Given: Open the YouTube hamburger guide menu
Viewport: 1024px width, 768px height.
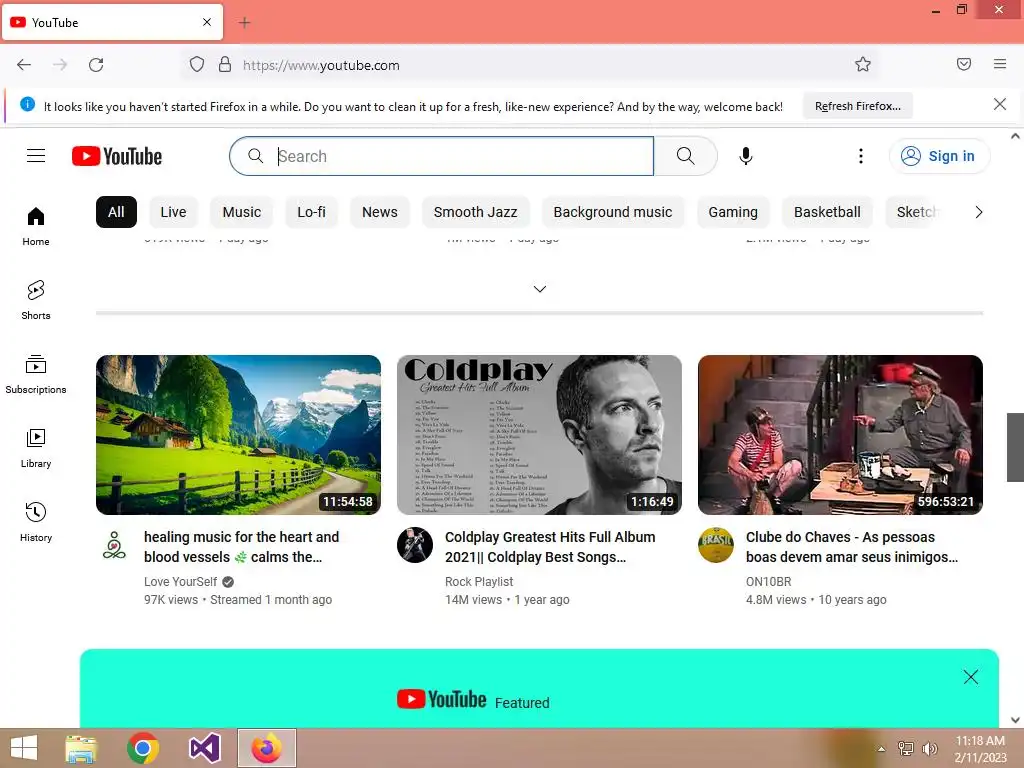Looking at the screenshot, I should (x=36, y=155).
